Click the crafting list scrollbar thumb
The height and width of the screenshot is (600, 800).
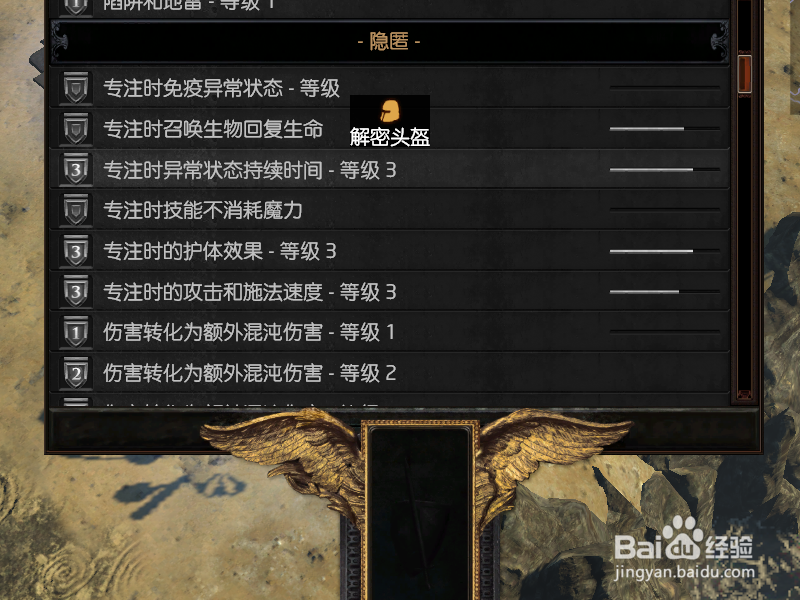(x=744, y=74)
